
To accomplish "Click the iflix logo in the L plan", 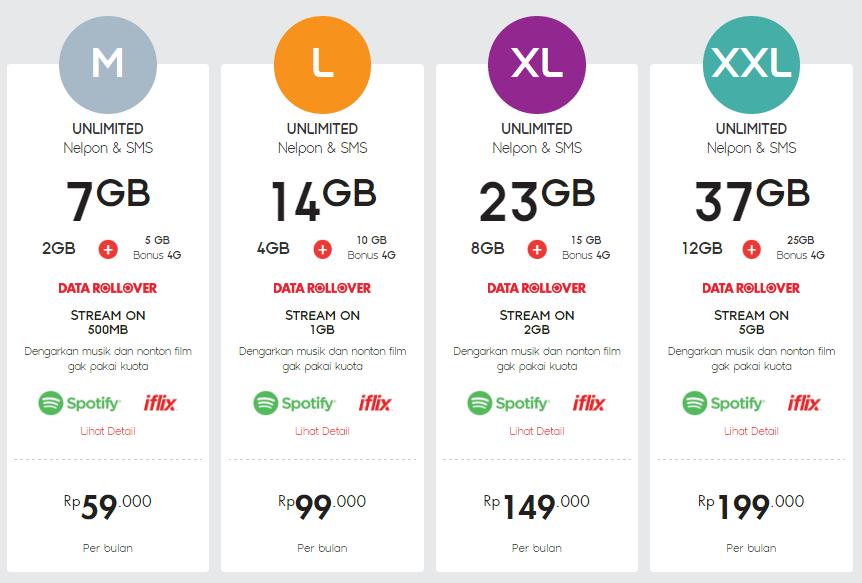I will coord(375,403).
